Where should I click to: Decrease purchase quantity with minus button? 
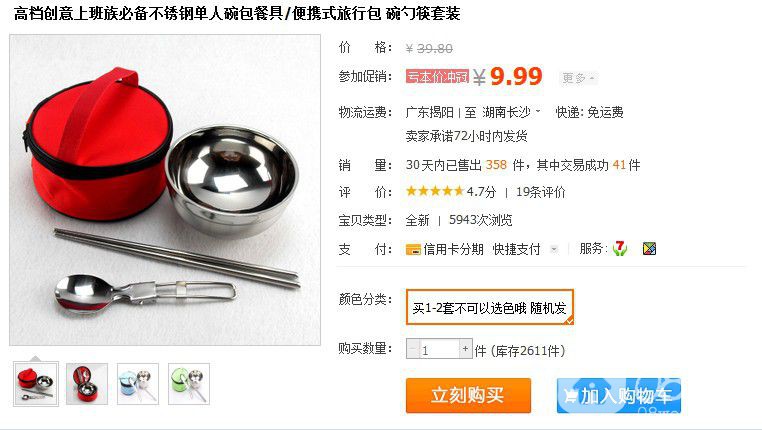point(413,349)
